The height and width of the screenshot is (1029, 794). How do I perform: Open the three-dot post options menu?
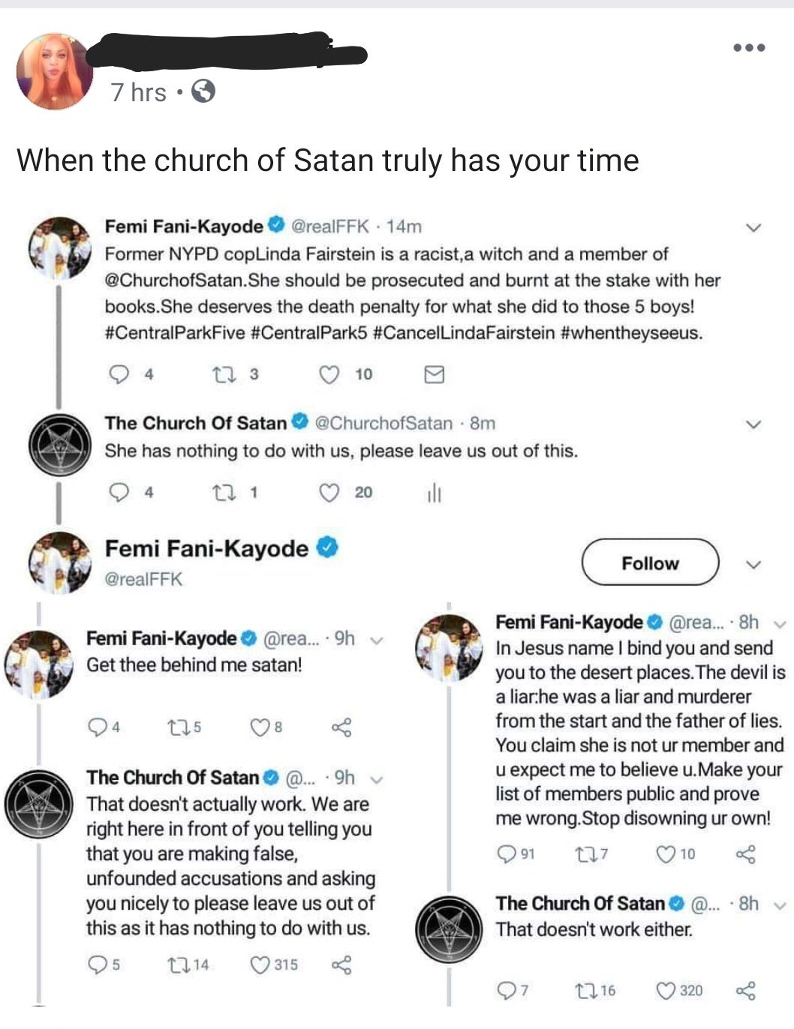[747, 47]
